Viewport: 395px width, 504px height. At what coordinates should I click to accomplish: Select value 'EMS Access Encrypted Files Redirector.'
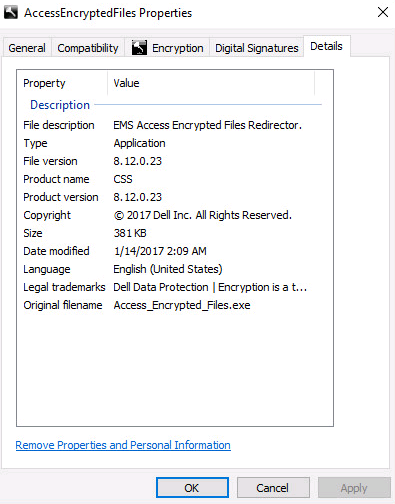click(x=207, y=125)
